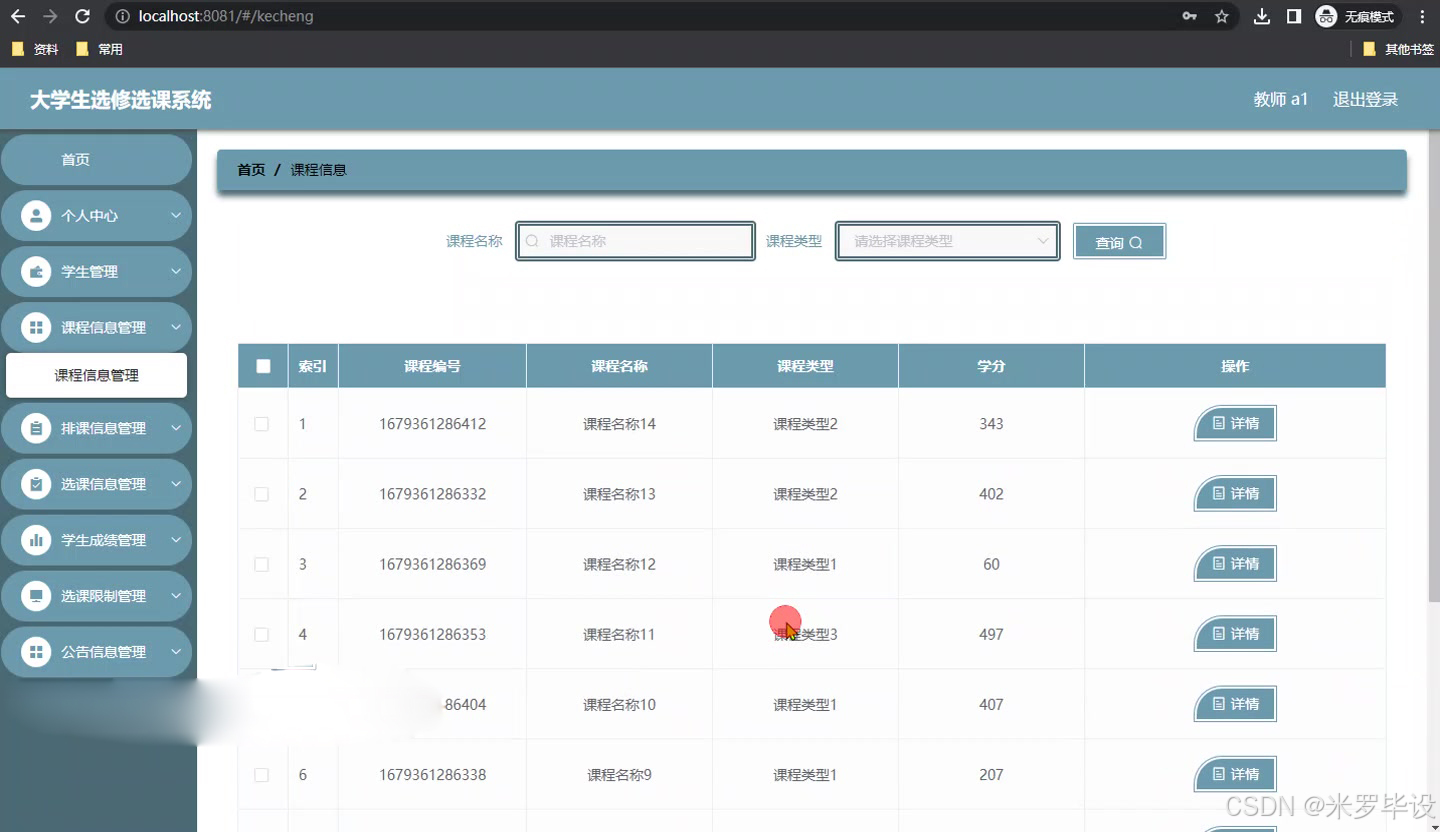
Task: Select the 课程信息管理 submenu item
Action: pyautogui.click(x=96, y=375)
